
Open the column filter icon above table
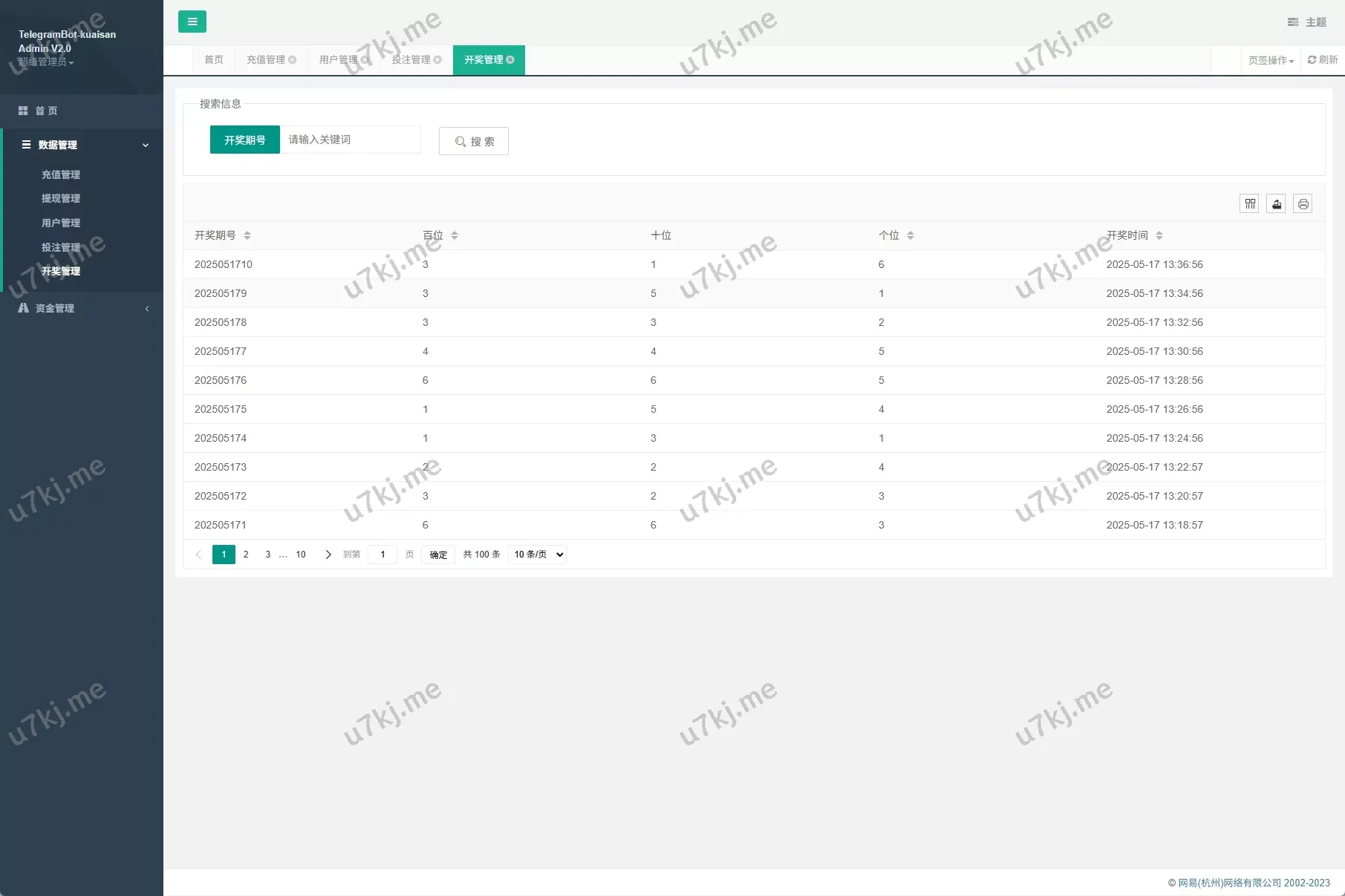tap(1250, 204)
